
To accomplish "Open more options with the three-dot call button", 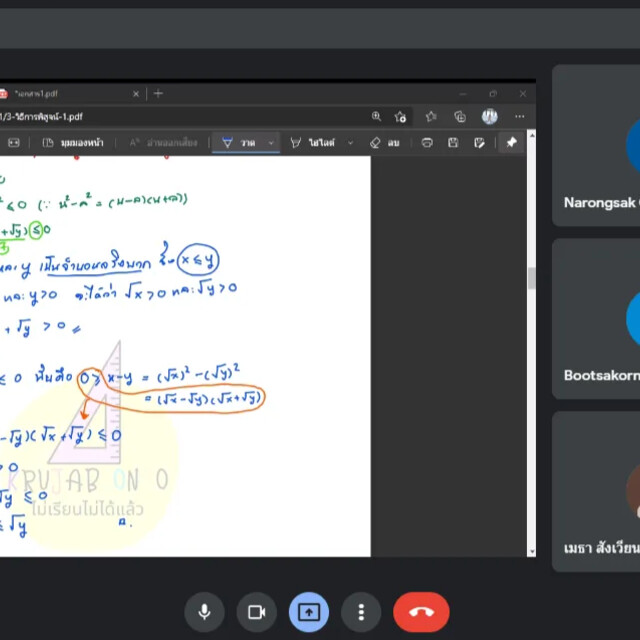I will click(x=361, y=612).
